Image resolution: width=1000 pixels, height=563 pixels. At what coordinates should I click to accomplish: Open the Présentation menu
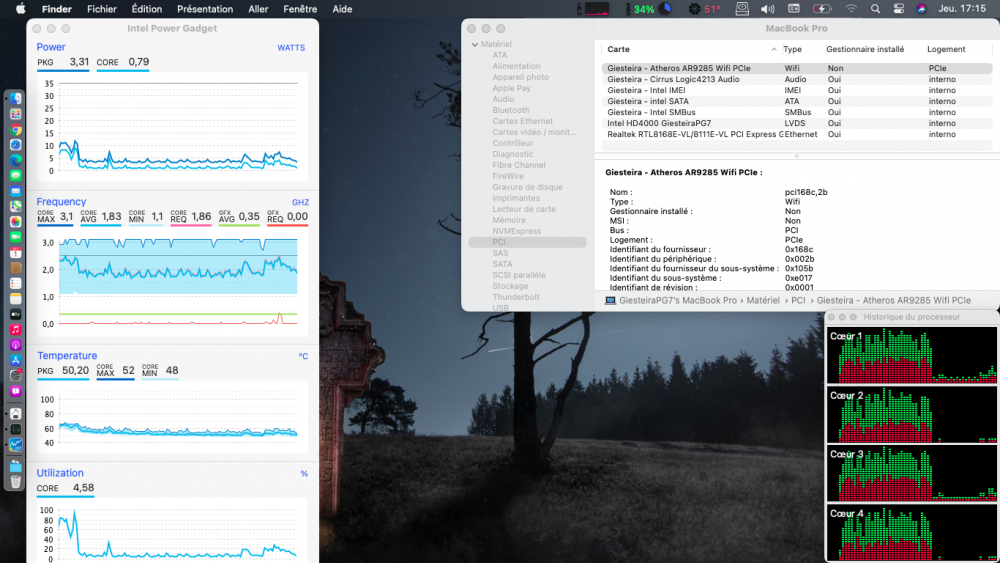tap(205, 9)
